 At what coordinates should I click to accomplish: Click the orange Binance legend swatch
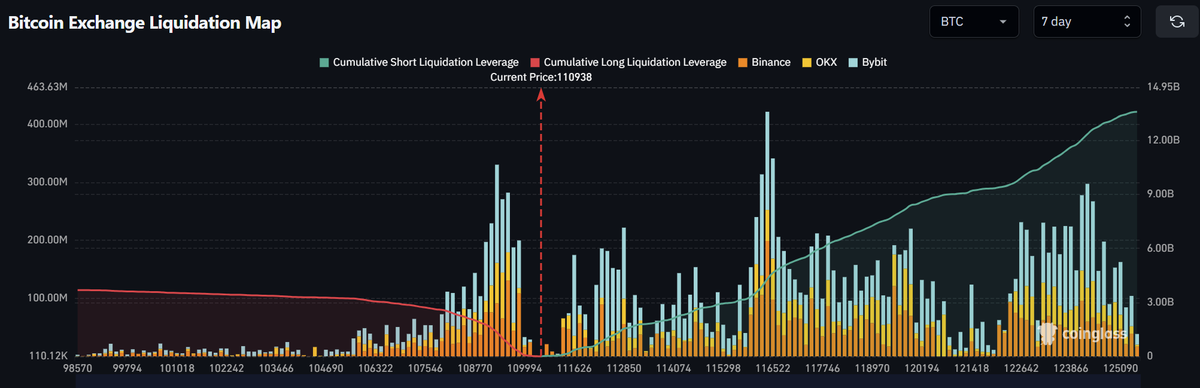click(x=744, y=62)
